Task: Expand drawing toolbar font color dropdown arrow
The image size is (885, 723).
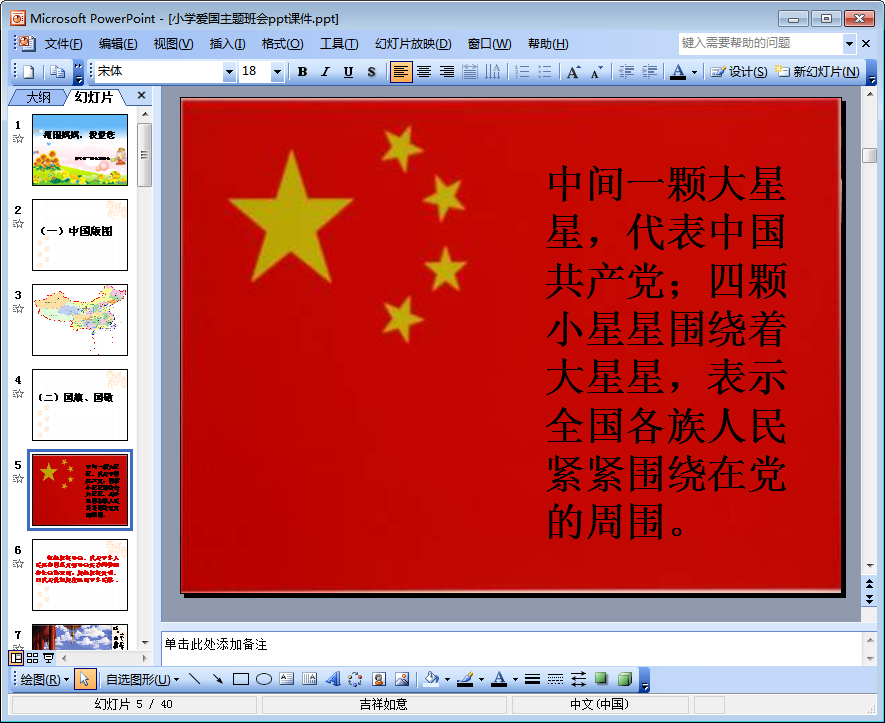Action: click(515, 679)
